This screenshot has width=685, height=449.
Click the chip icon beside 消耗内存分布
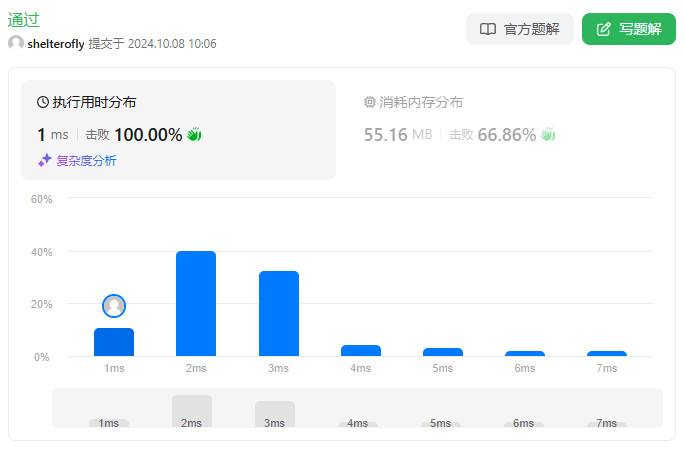coord(370,102)
